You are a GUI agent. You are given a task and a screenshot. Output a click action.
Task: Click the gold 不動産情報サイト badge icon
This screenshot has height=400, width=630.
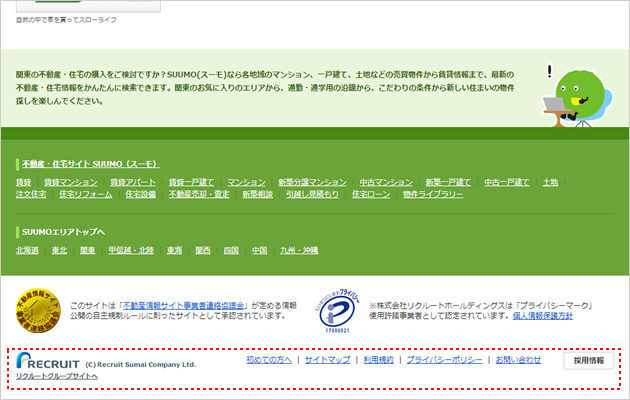click(x=38, y=310)
